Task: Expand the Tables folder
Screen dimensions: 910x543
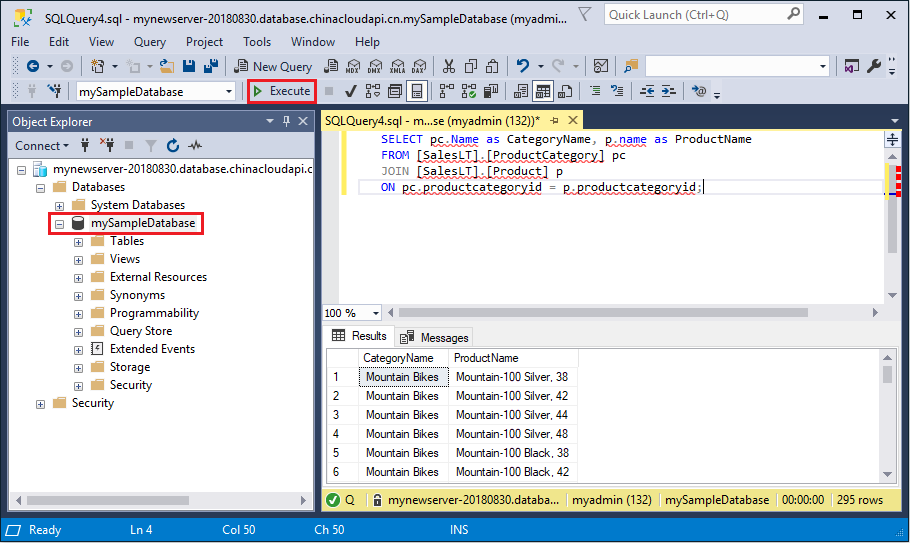Action: tap(78, 242)
